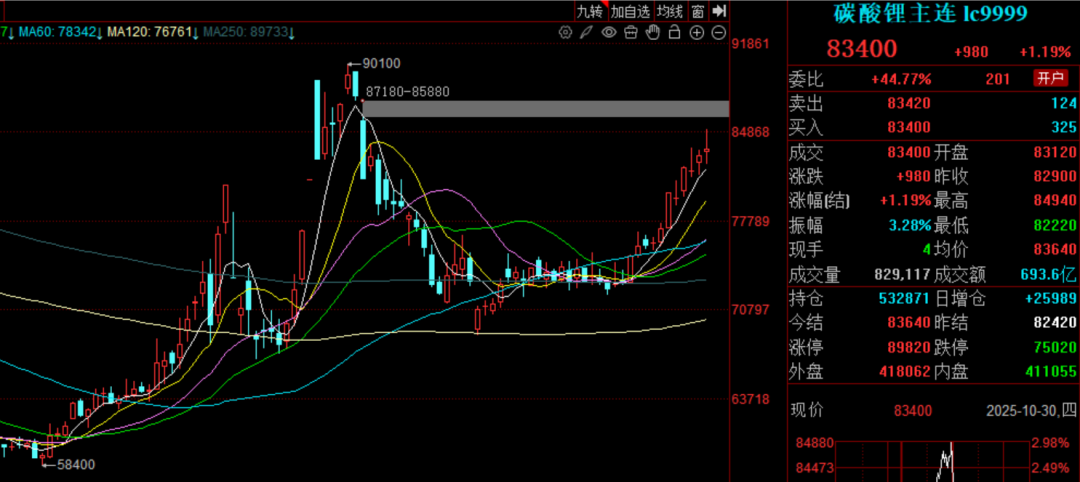Zoom in with the plus icon
Viewport: 1080px width, 482px height.
coord(697,33)
